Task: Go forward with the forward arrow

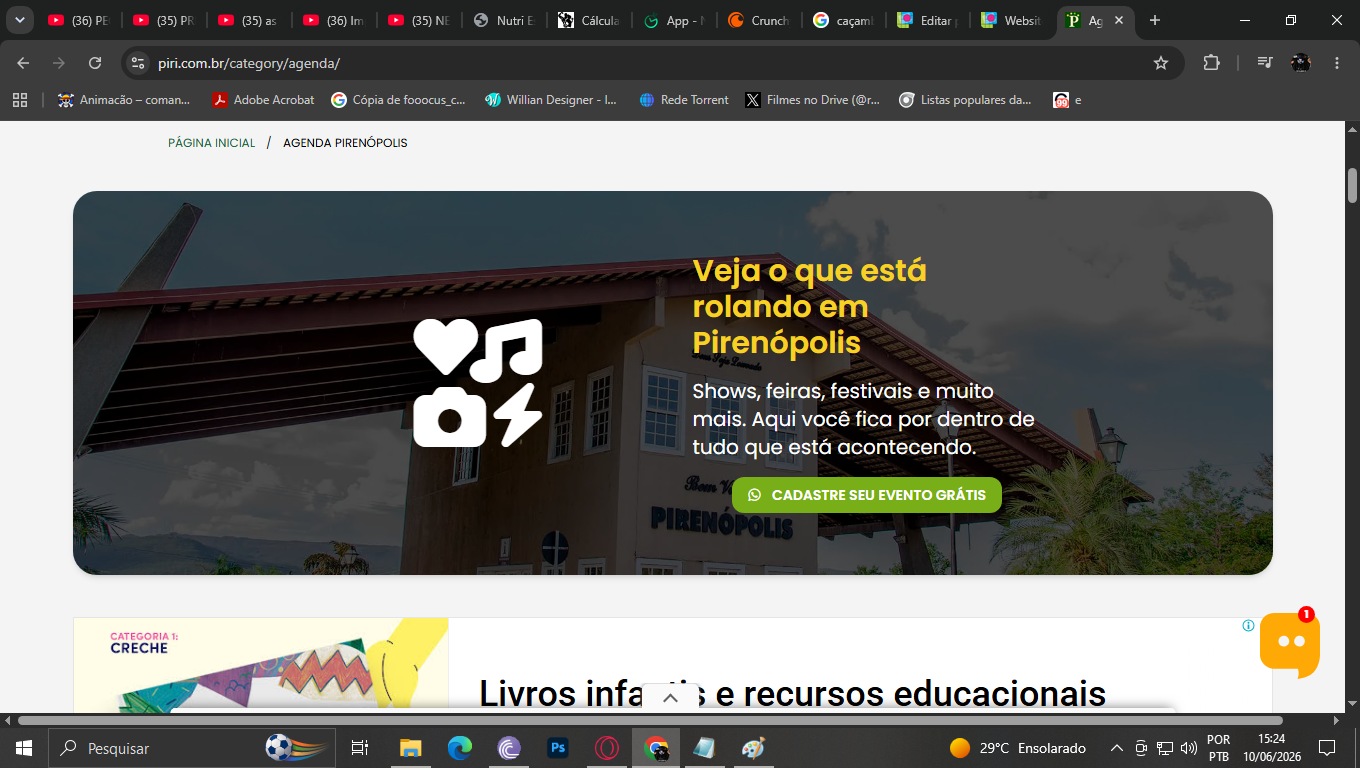Action: pyautogui.click(x=59, y=63)
